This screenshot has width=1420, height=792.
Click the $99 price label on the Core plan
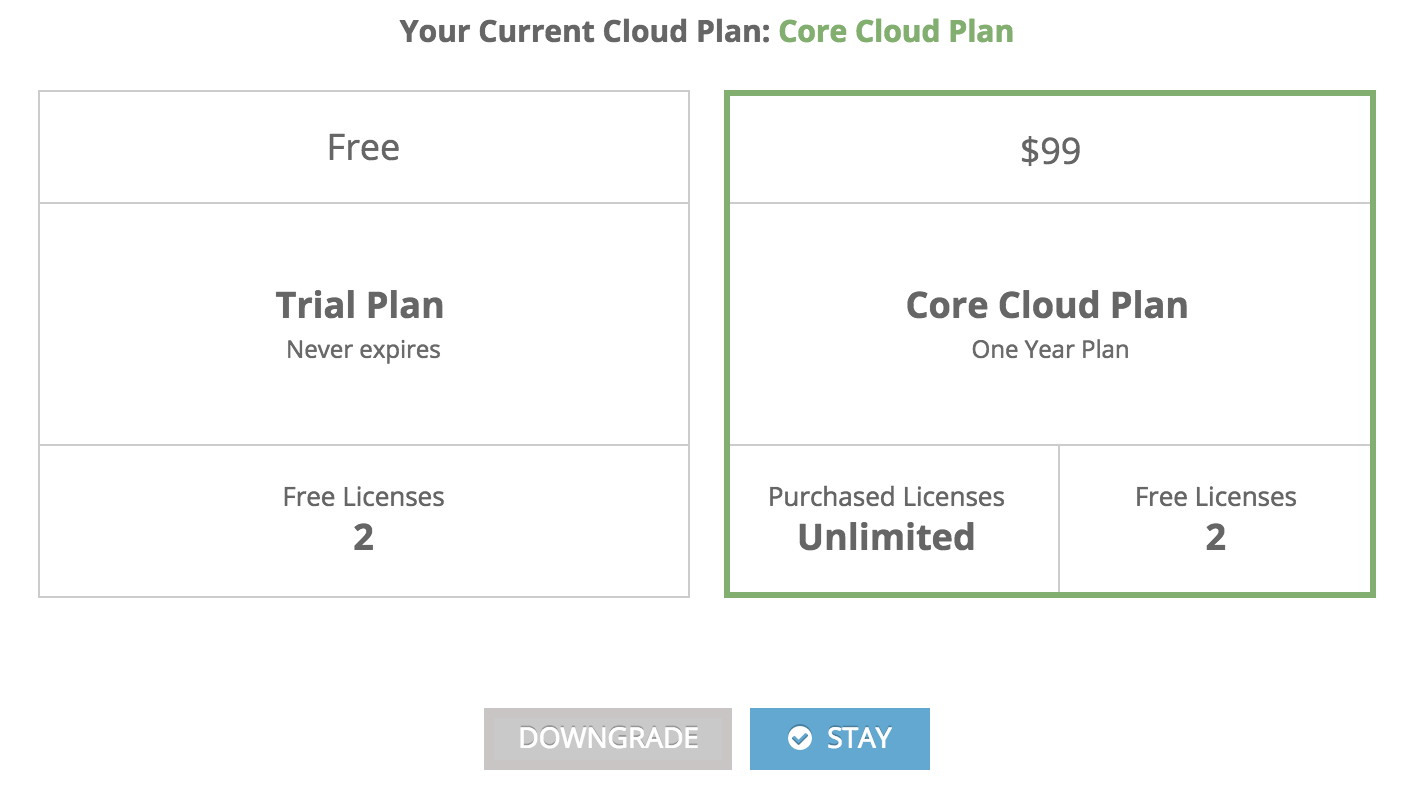tap(1049, 147)
